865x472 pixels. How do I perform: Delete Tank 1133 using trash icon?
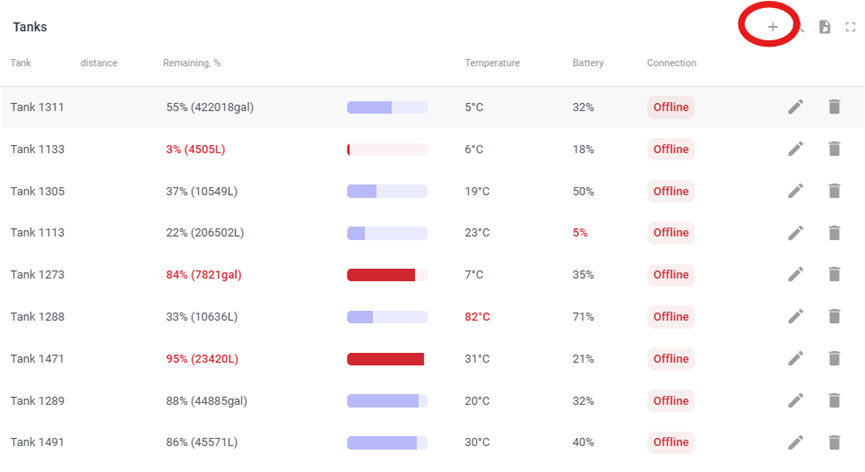click(x=834, y=149)
